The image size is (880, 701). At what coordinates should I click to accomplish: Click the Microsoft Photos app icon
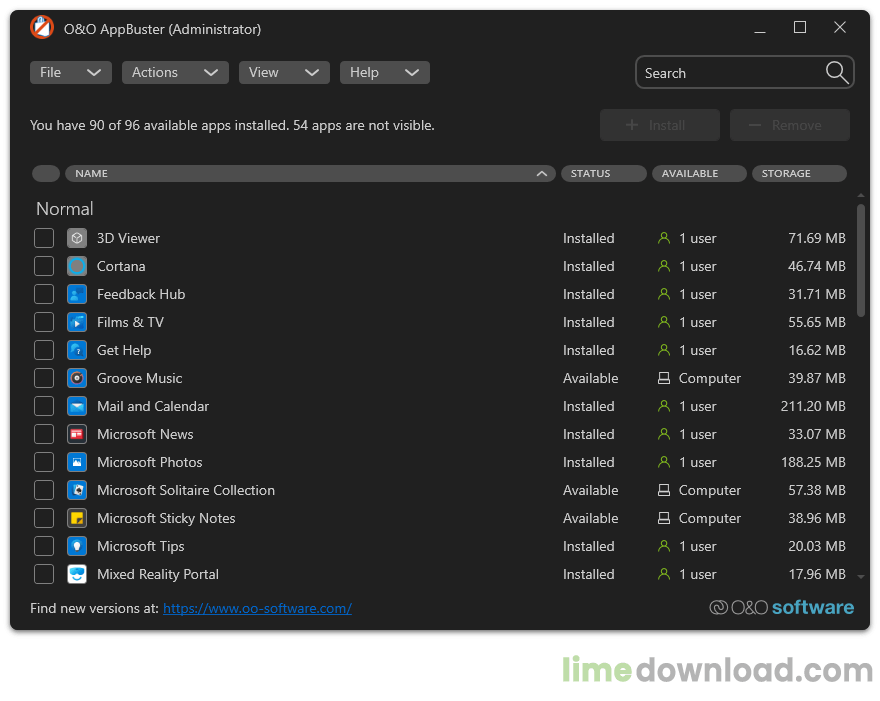(x=77, y=462)
